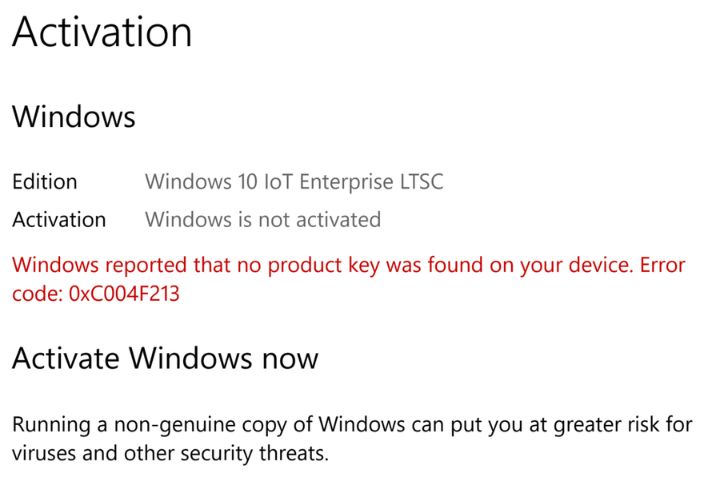The width and height of the screenshot is (720, 485).
Task: Click the word "Error" ending the red line
Action: pos(662,265)
